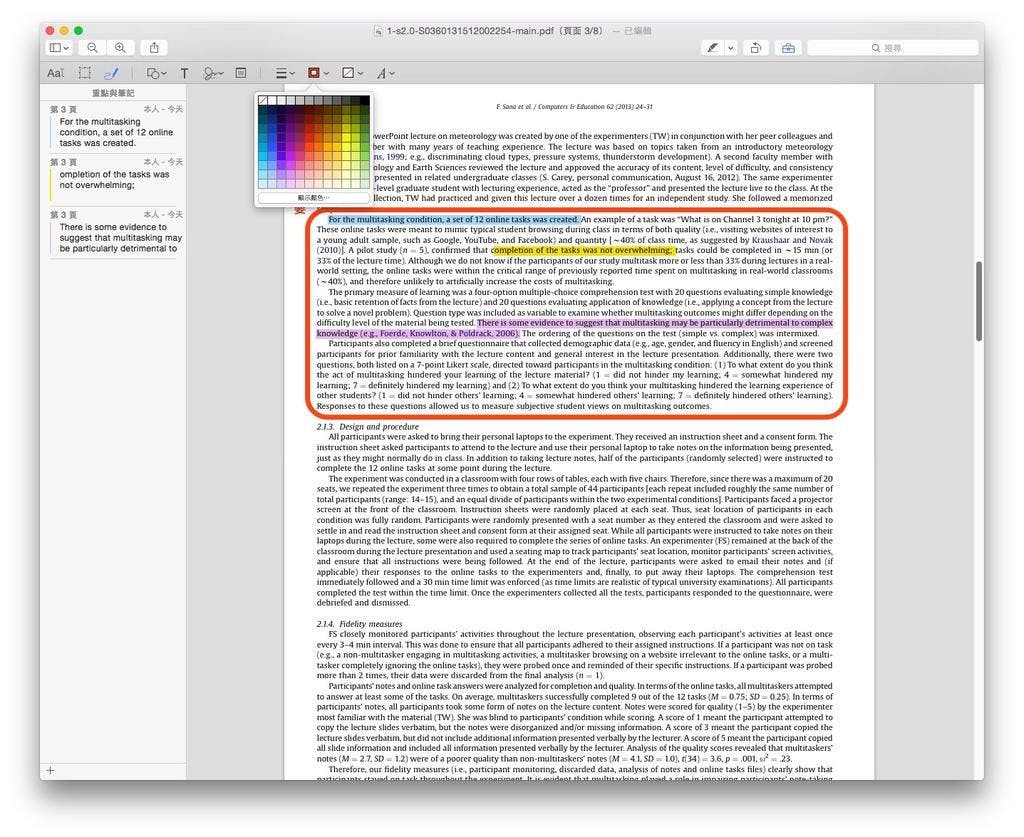Open the sidebar view mode dropdown
The height and width of the screenshot is (837, 1024).
59,48
